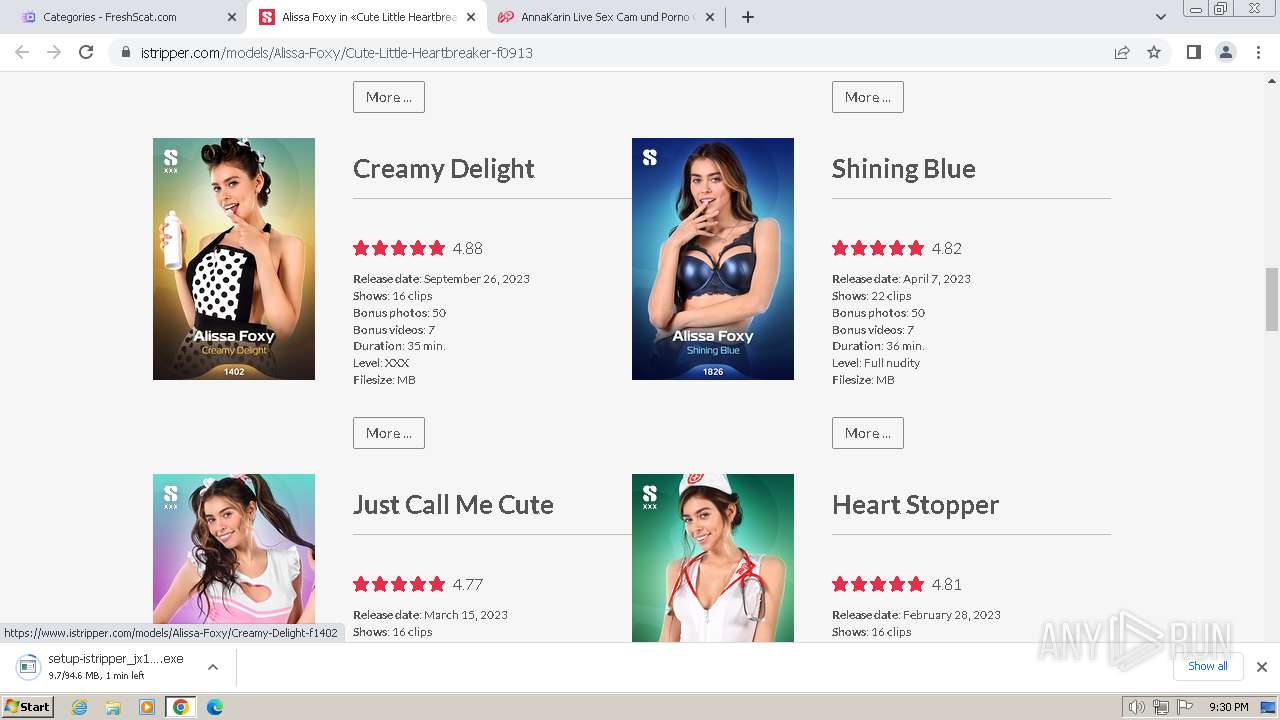This screenshot has width=1280, height=720.
Task: Open the tab search dropdown
Action: click(1161, 17)
